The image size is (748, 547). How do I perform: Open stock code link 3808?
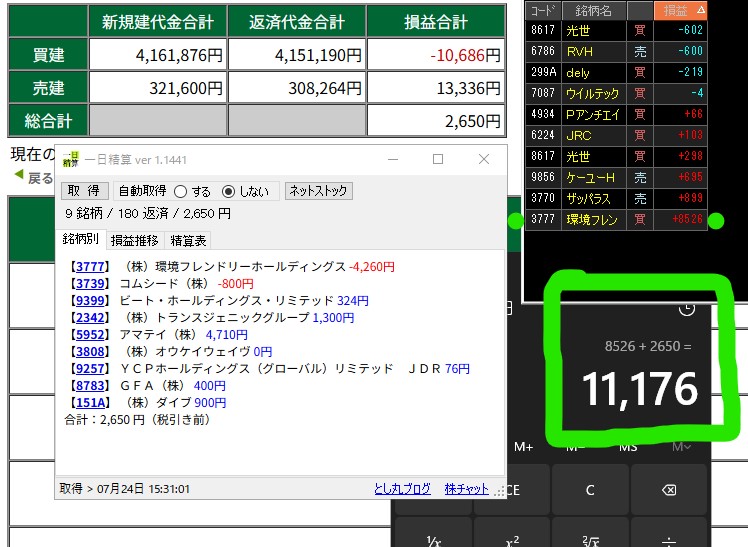click(90, 352)
